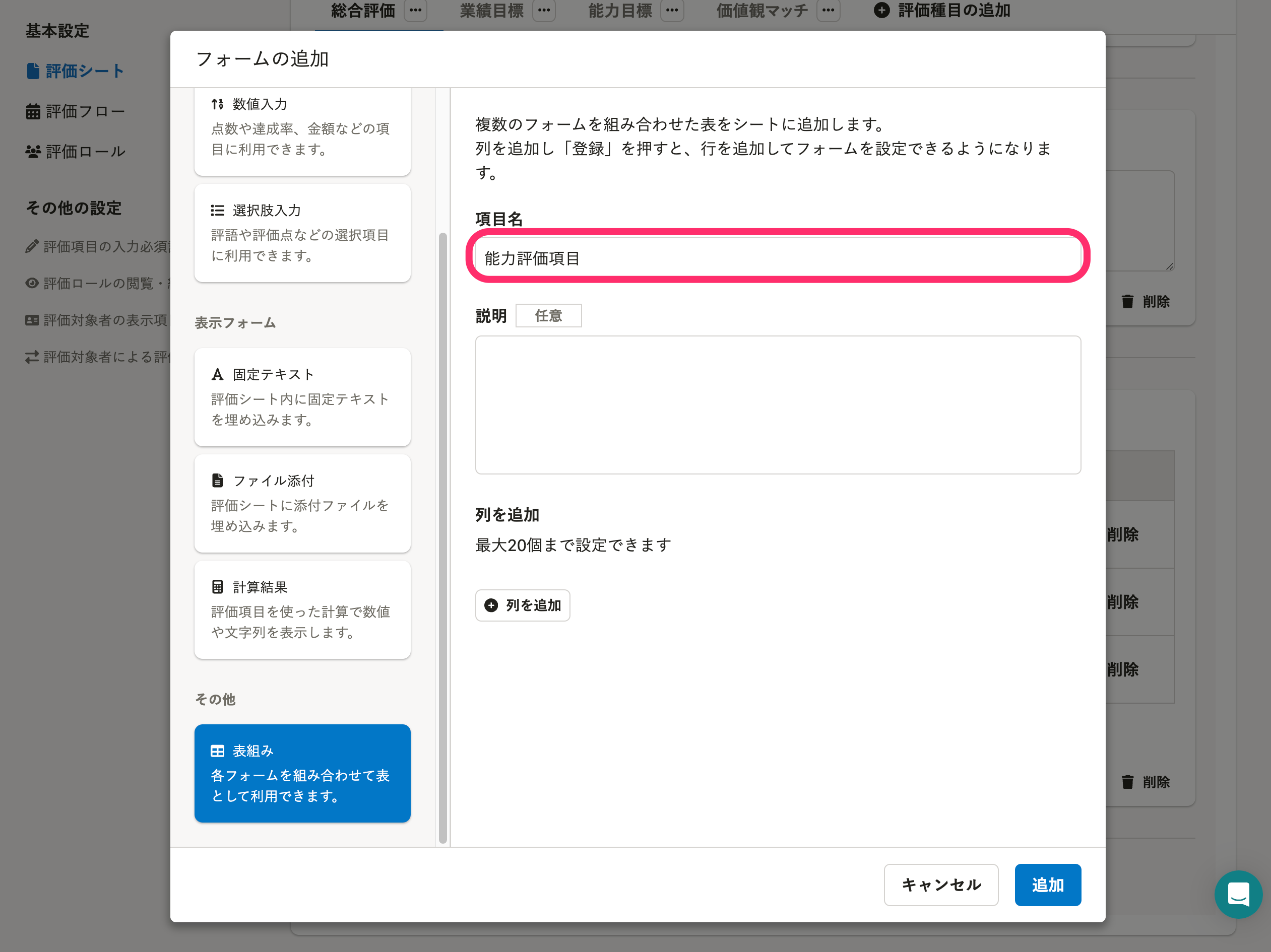Click the 評価フロー calendar icon
Image resolution: width=1271 pixels, height=952 pixels.
point(33,111)
